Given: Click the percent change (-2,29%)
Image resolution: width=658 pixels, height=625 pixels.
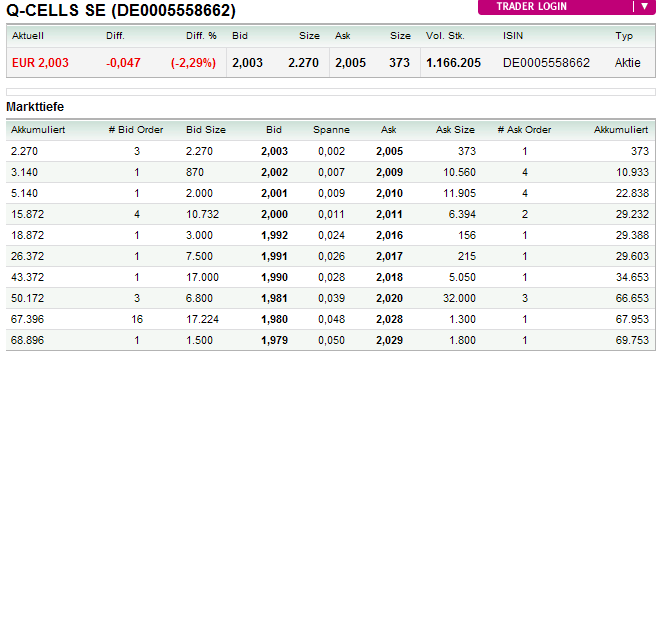Looking at the screenshot, I should (x=193, y=63).
